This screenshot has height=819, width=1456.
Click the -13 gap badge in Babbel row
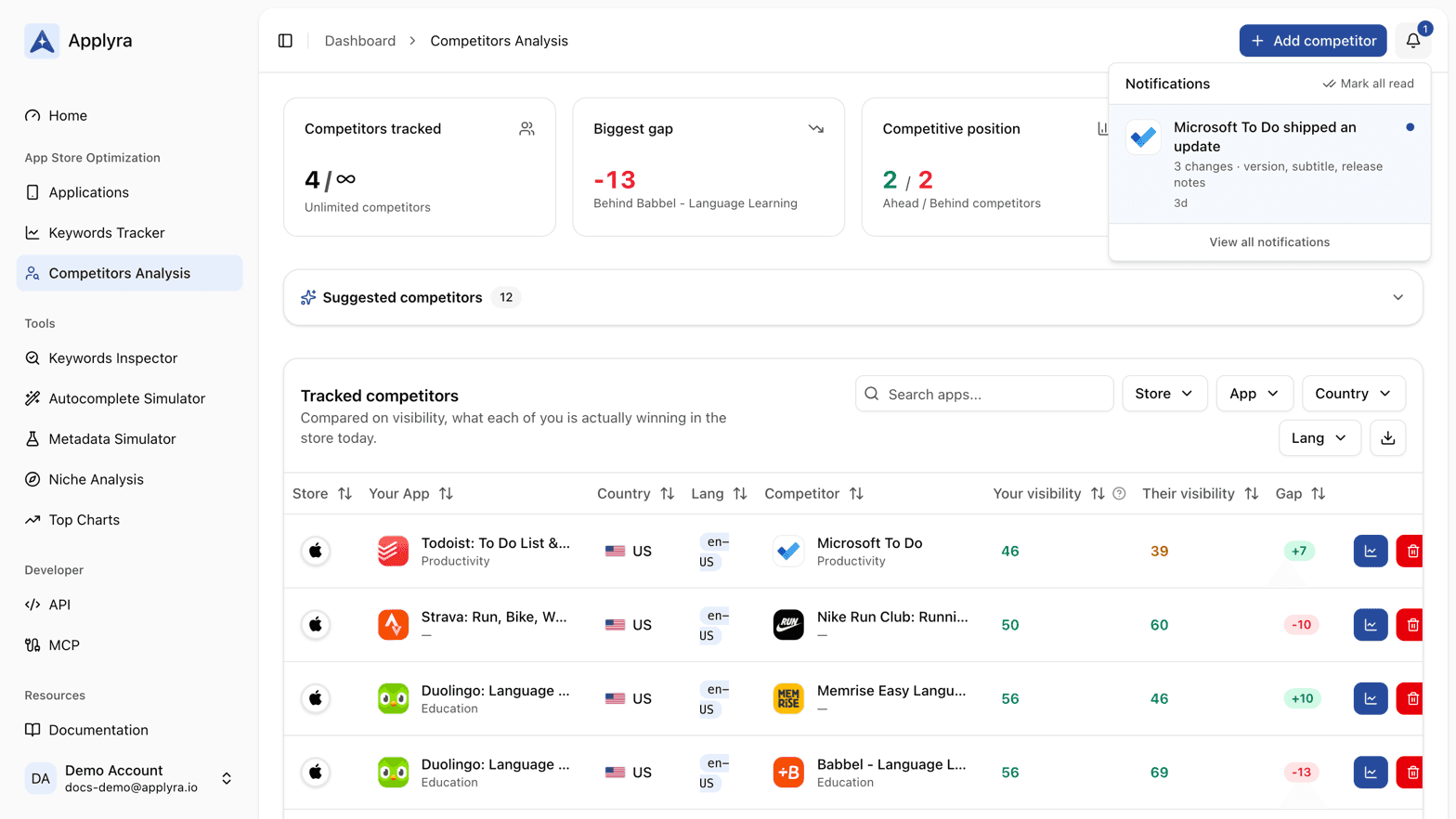1301,773
